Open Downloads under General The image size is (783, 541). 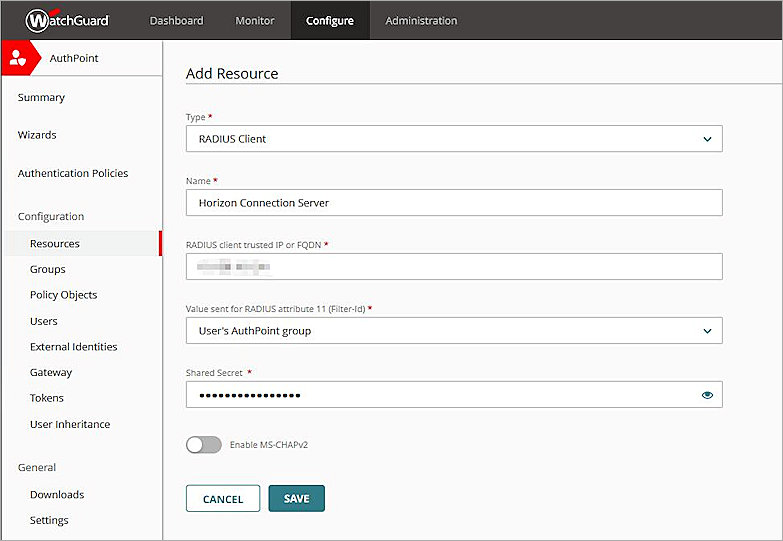[x=57, y=494]
